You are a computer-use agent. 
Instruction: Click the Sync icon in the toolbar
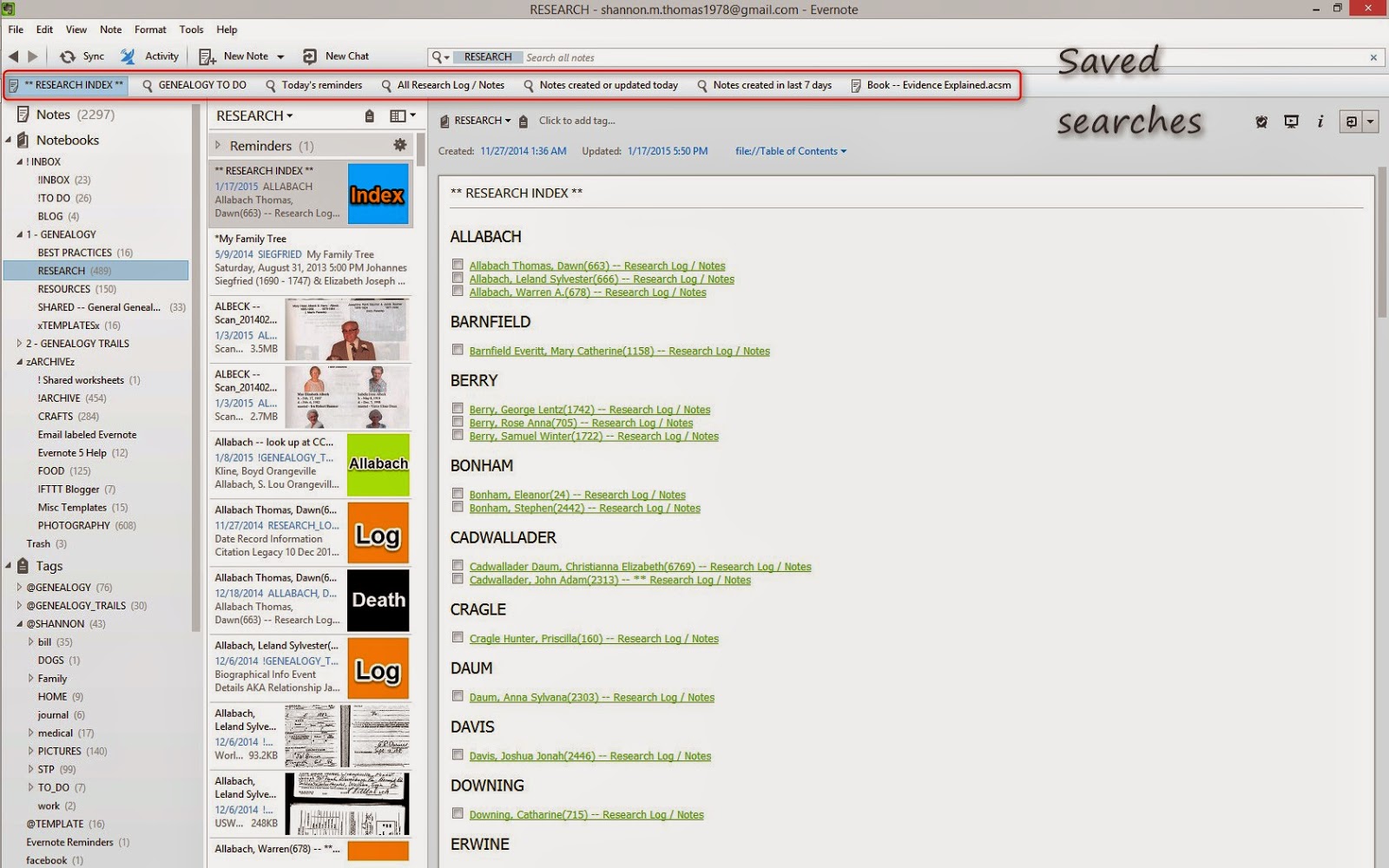coord(67,56)
